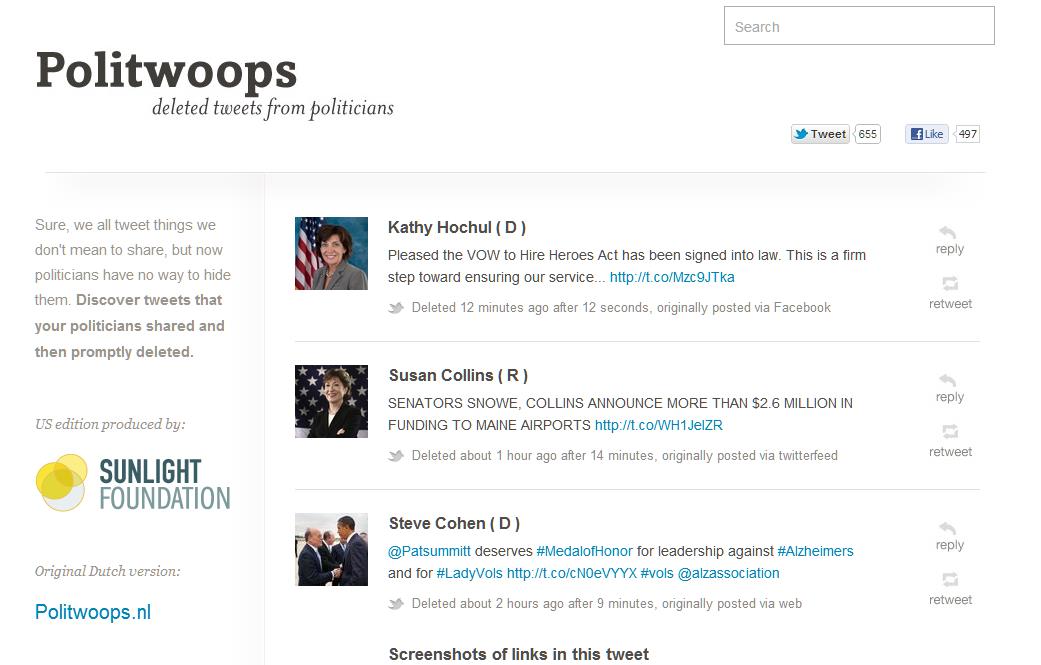Open Susan Collins' profile photo
Screen dimensions: 1041x665
coord(331,401)
